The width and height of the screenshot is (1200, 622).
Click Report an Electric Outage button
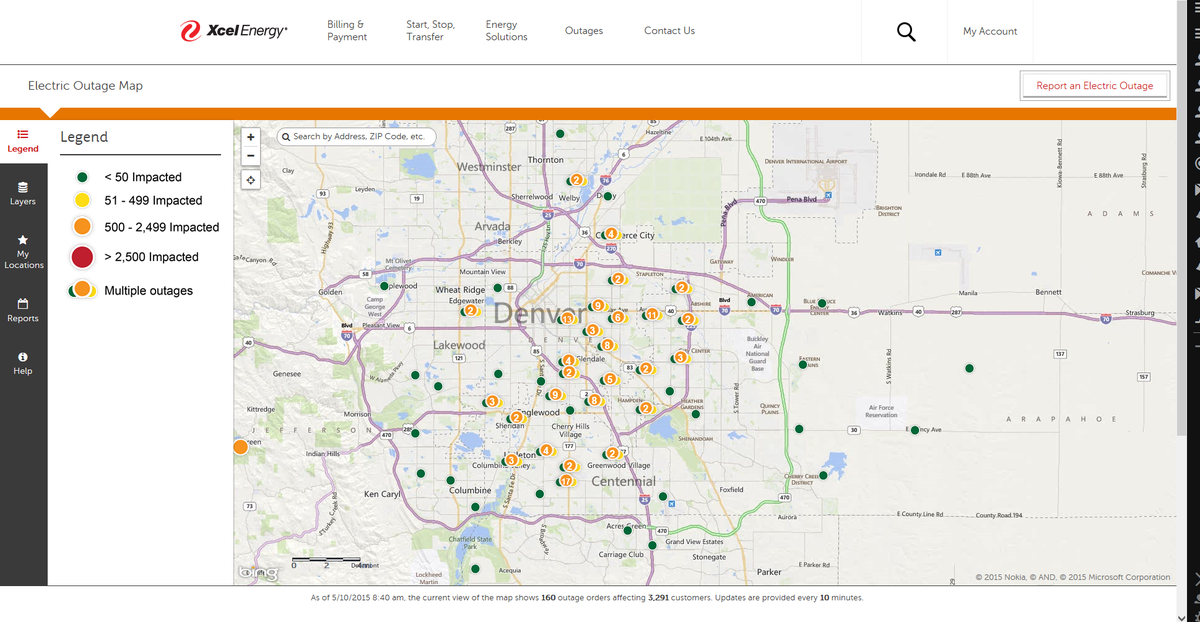[x=1095, y=85]
